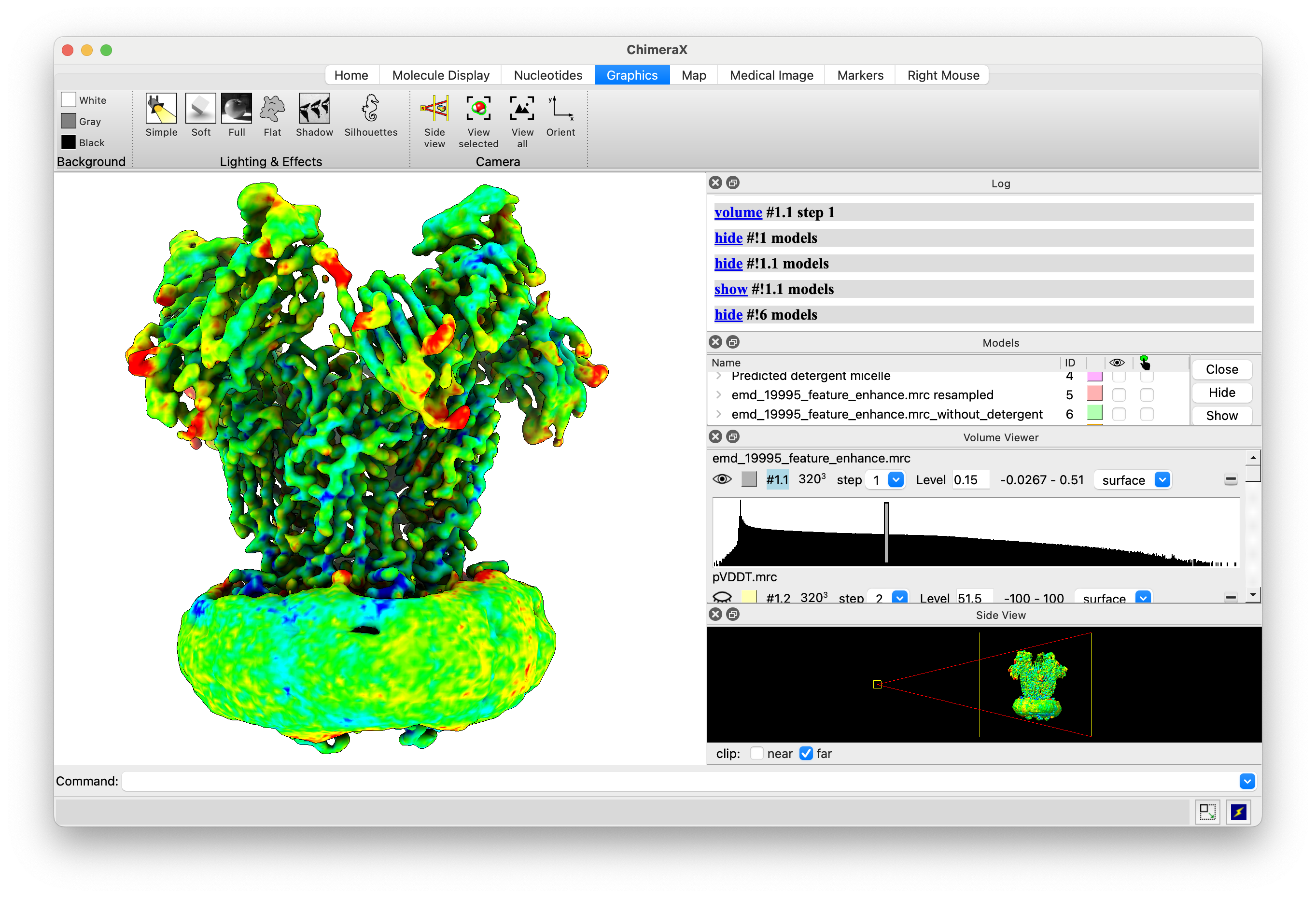This screenshot has height=898, width=1316.
Task: Check selected box for model 5 resampled
Action: (1147, 394)
